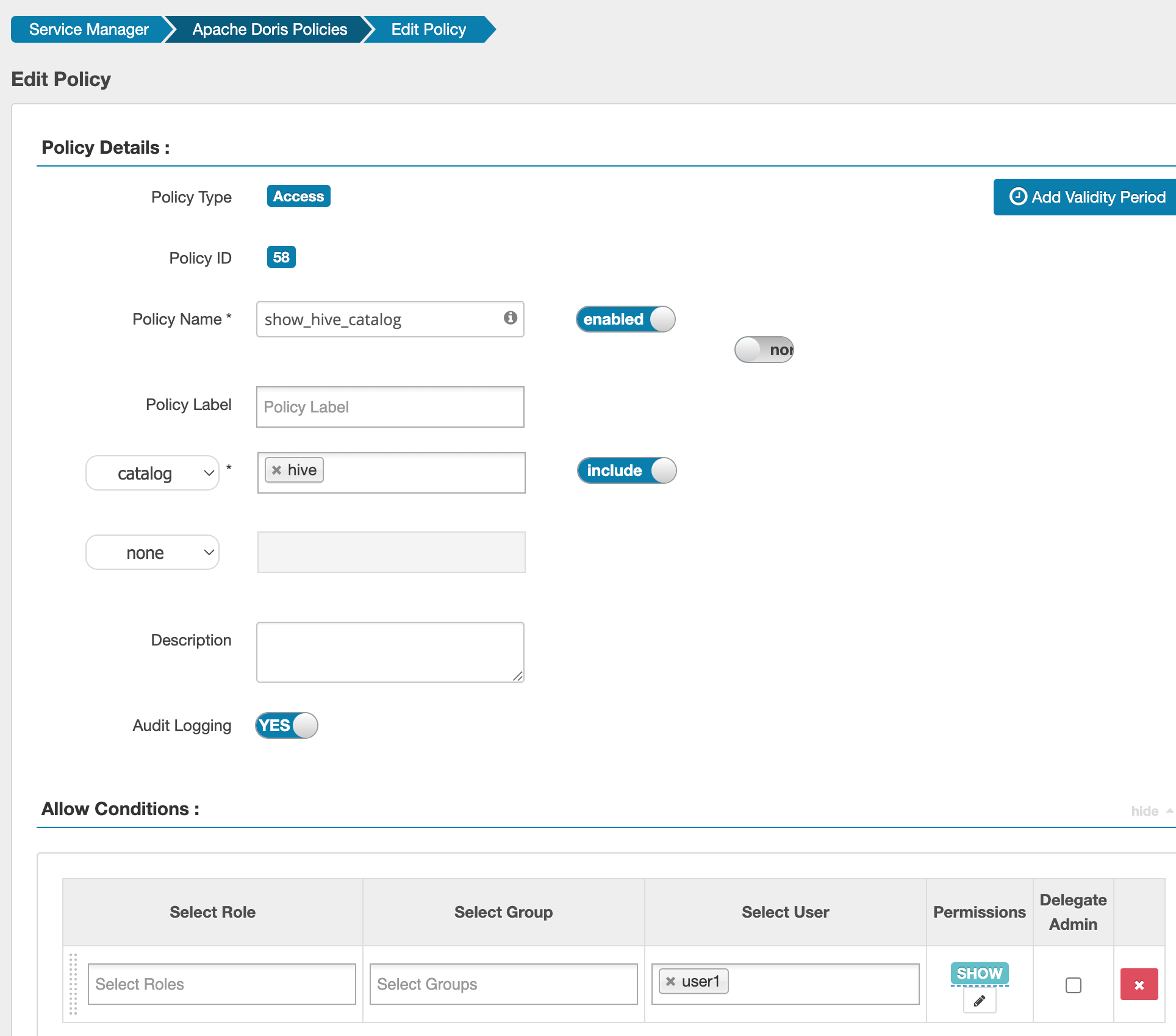Click the SHOW permission badge
1176x1036 pixels.
[x=979, y=973]
